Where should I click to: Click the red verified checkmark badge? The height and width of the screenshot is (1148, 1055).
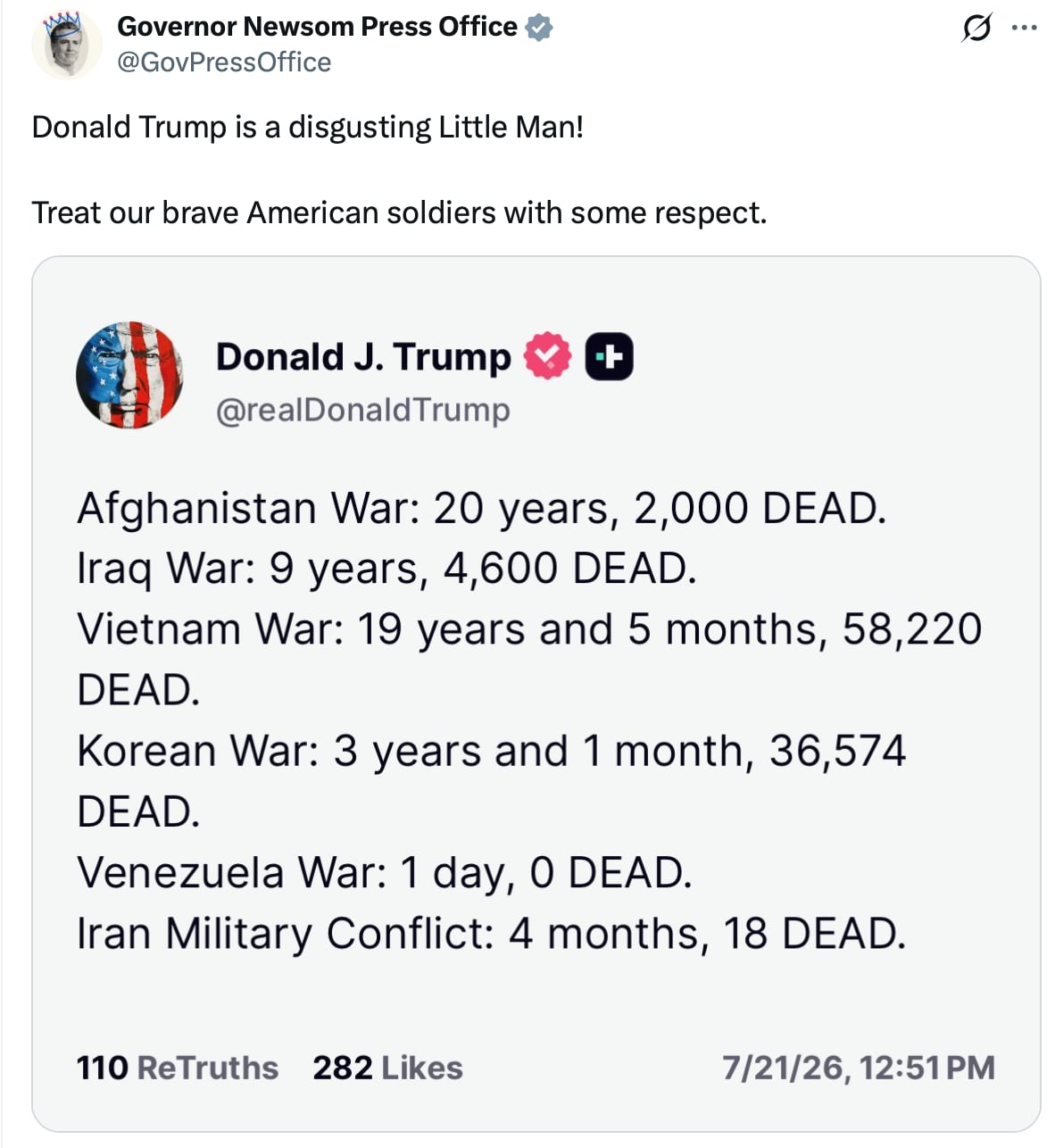547,356
